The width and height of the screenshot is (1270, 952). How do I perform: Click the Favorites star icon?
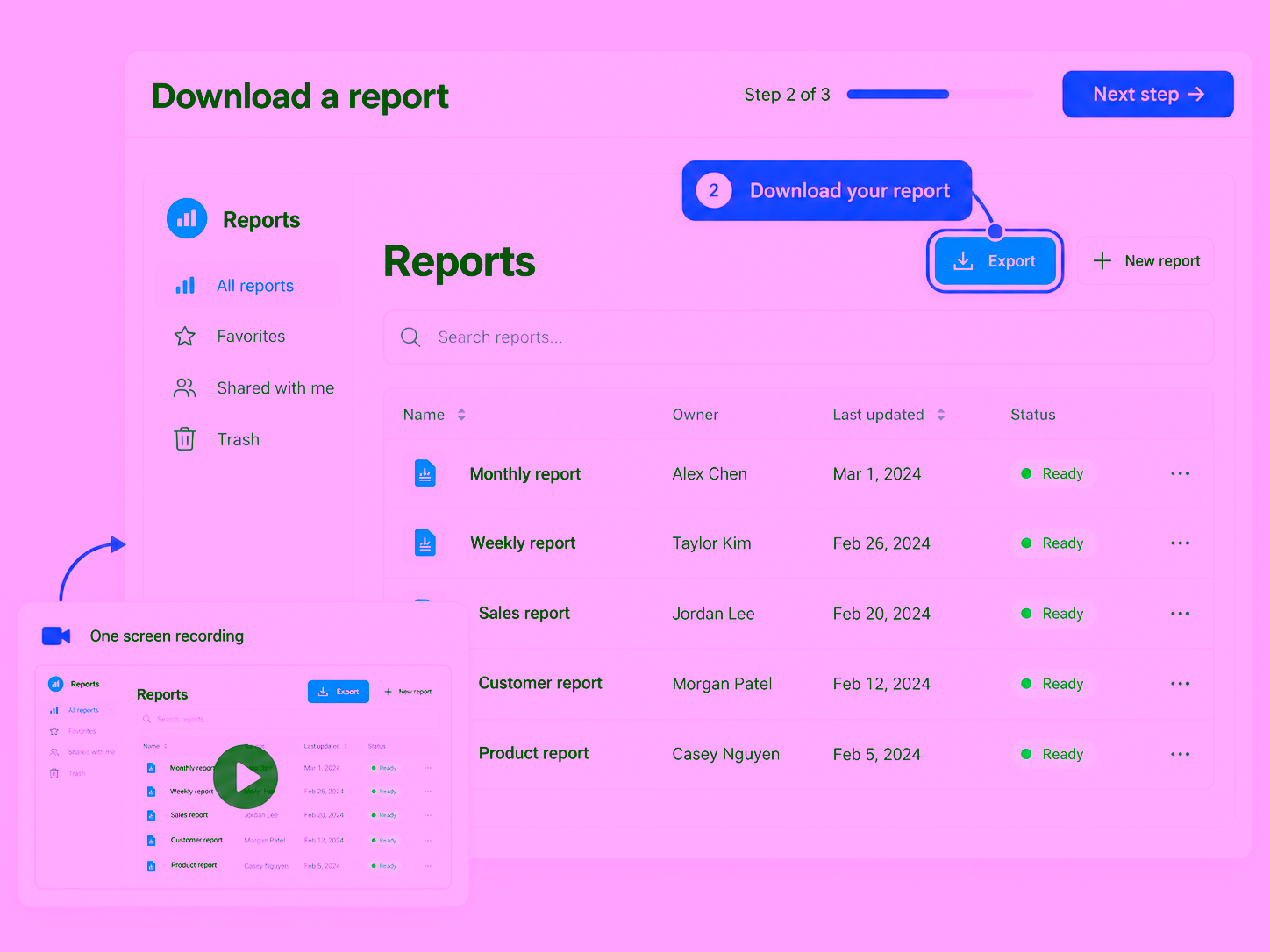click(185, 337)
